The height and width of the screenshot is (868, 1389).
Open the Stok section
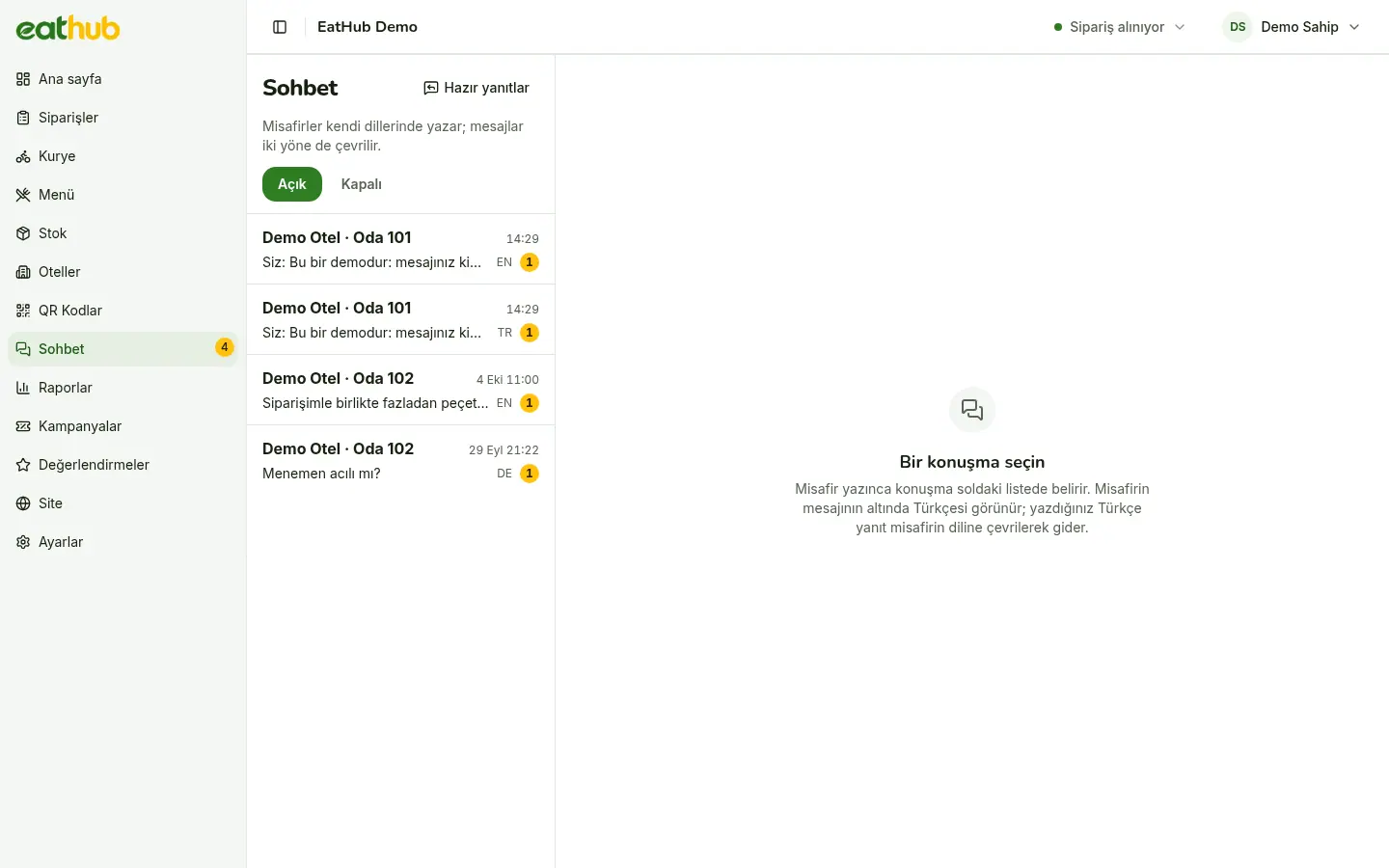click(123, 233)
